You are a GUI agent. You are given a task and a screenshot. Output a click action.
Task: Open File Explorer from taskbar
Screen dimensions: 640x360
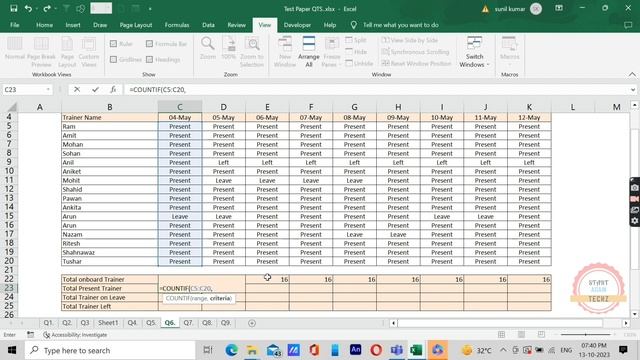click(x=252, y=350)
